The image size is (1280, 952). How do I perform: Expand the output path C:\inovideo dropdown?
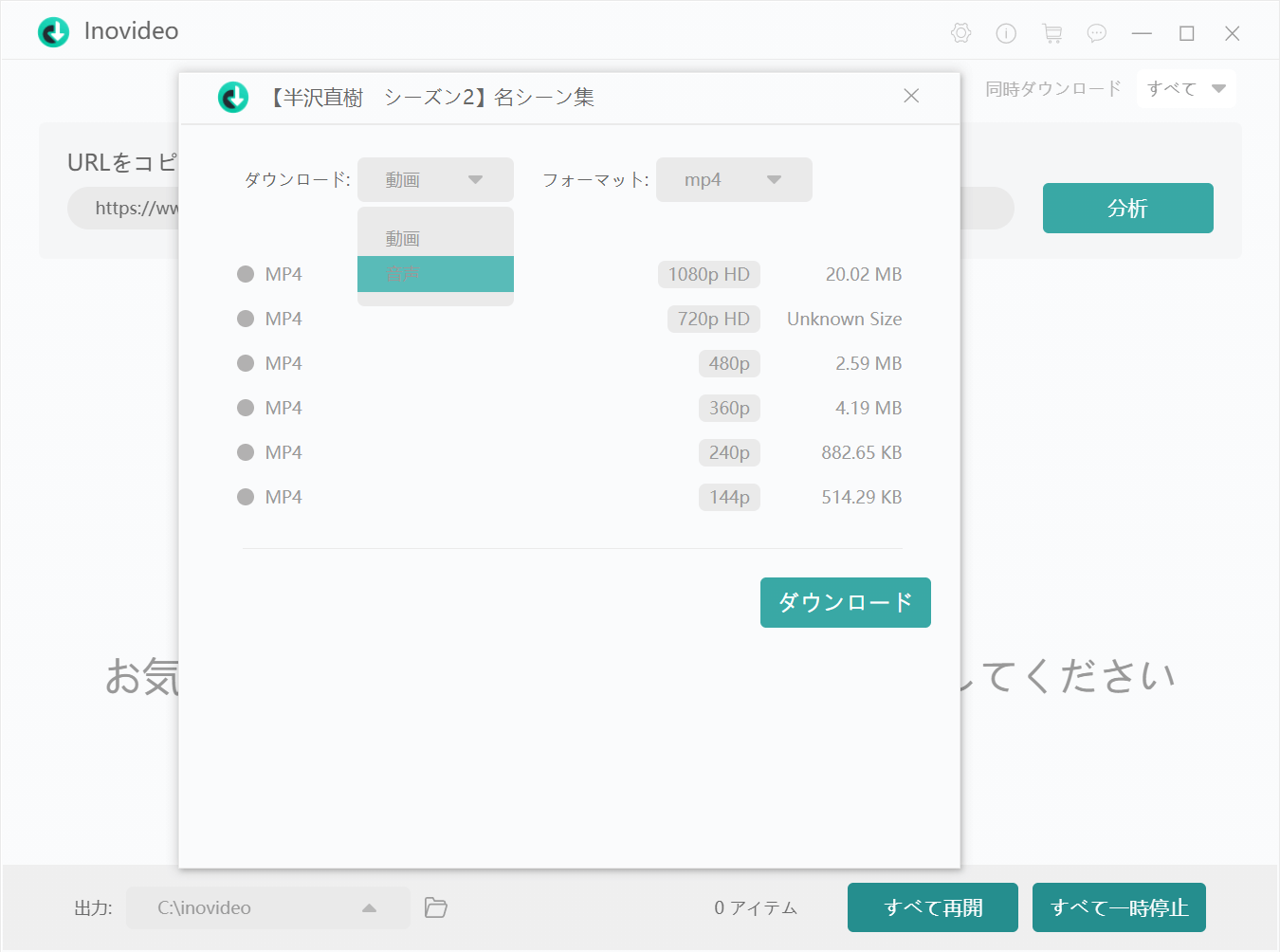pyautogui.click(x=268, y=907)
